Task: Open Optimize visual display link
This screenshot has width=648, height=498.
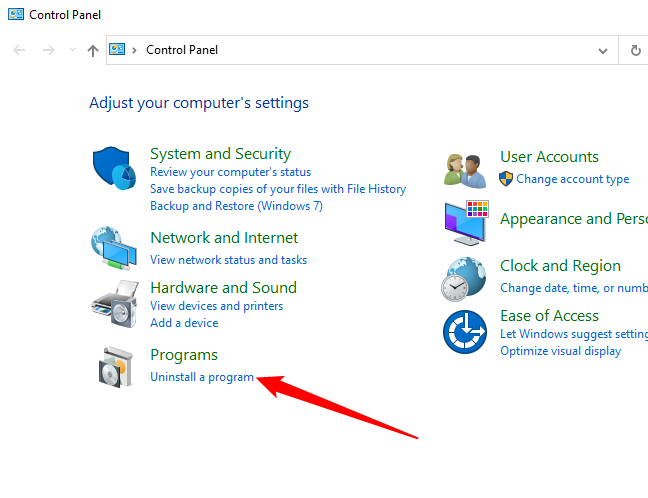Action: click(x=560, y=351)
